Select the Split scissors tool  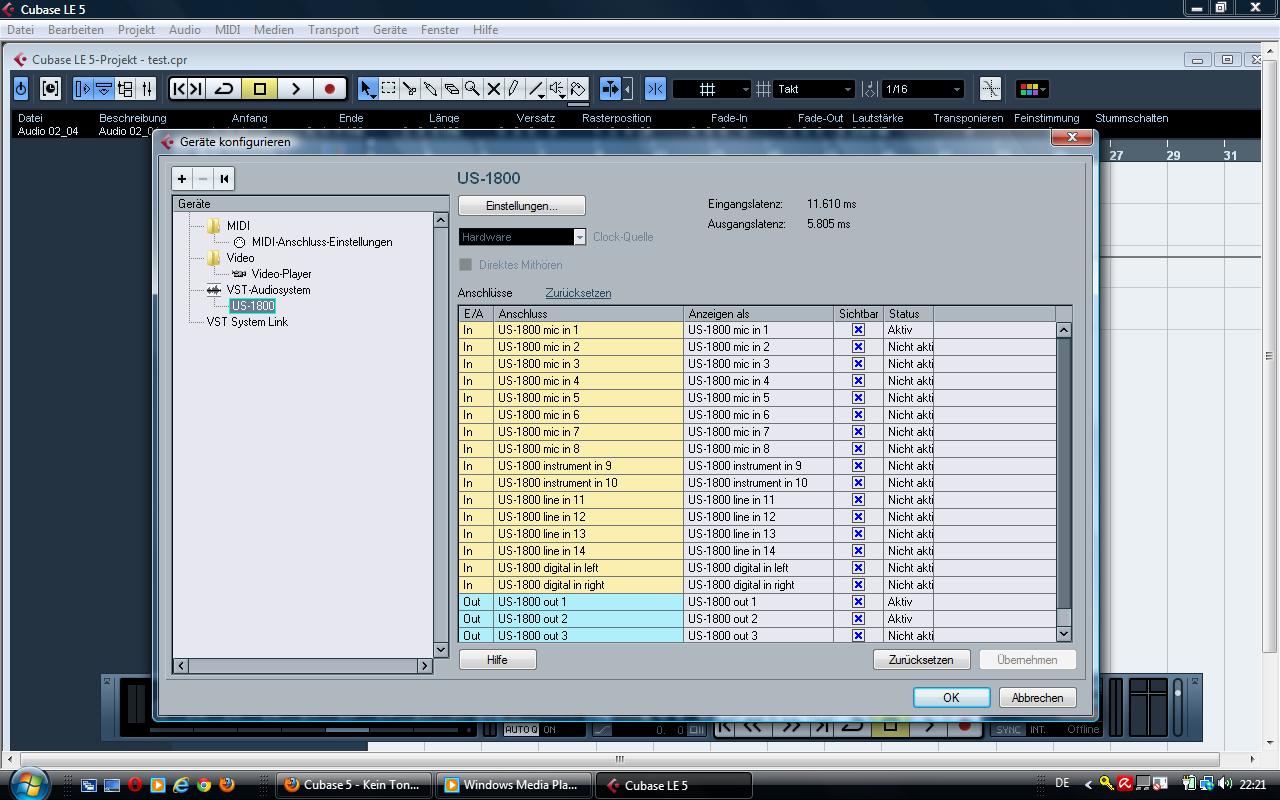[x=410, y=89]
